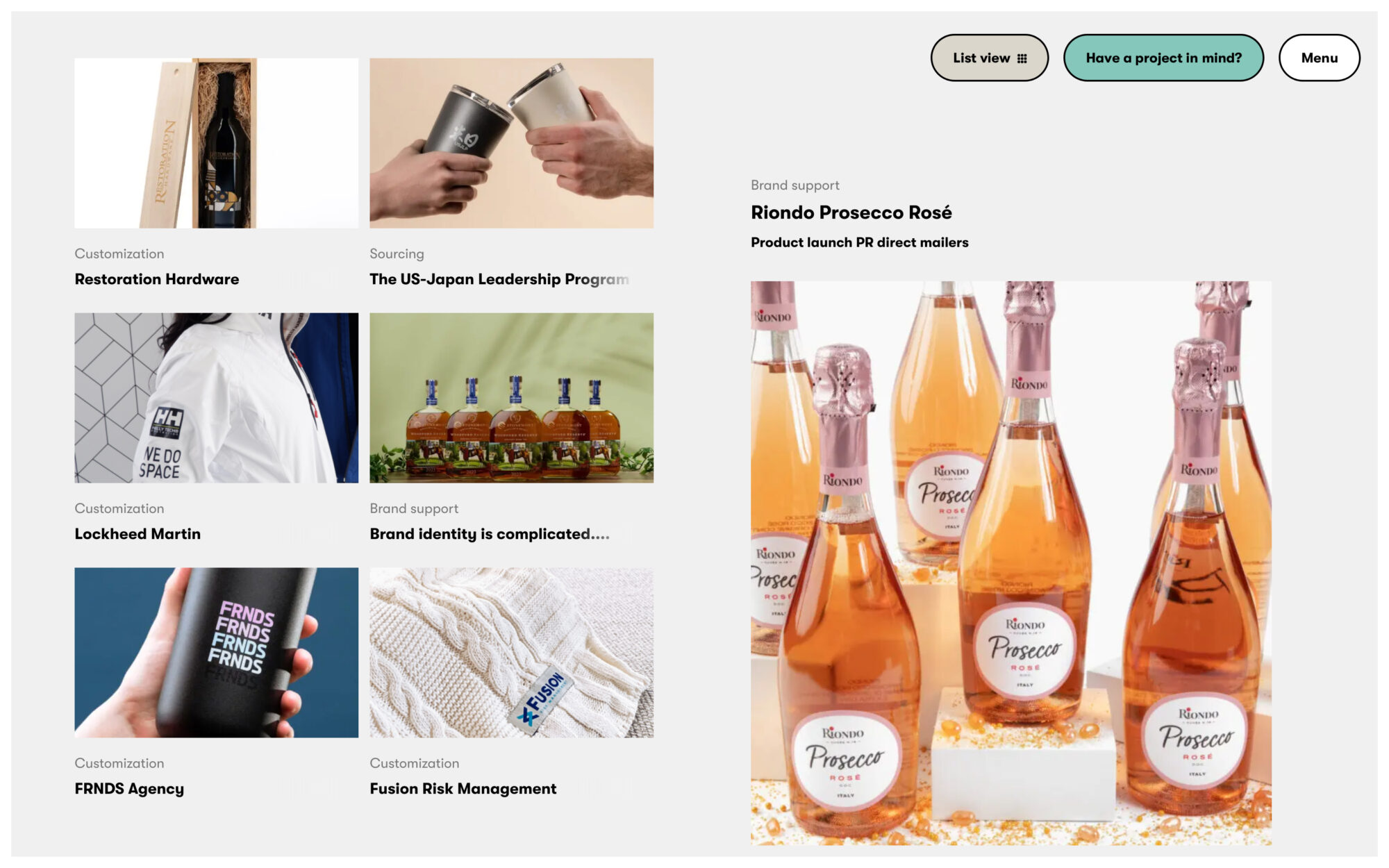Open Restoration Hardware wine box thumbnail
This screenshot has width=1389, height=868.
click(x=216, y=143)
